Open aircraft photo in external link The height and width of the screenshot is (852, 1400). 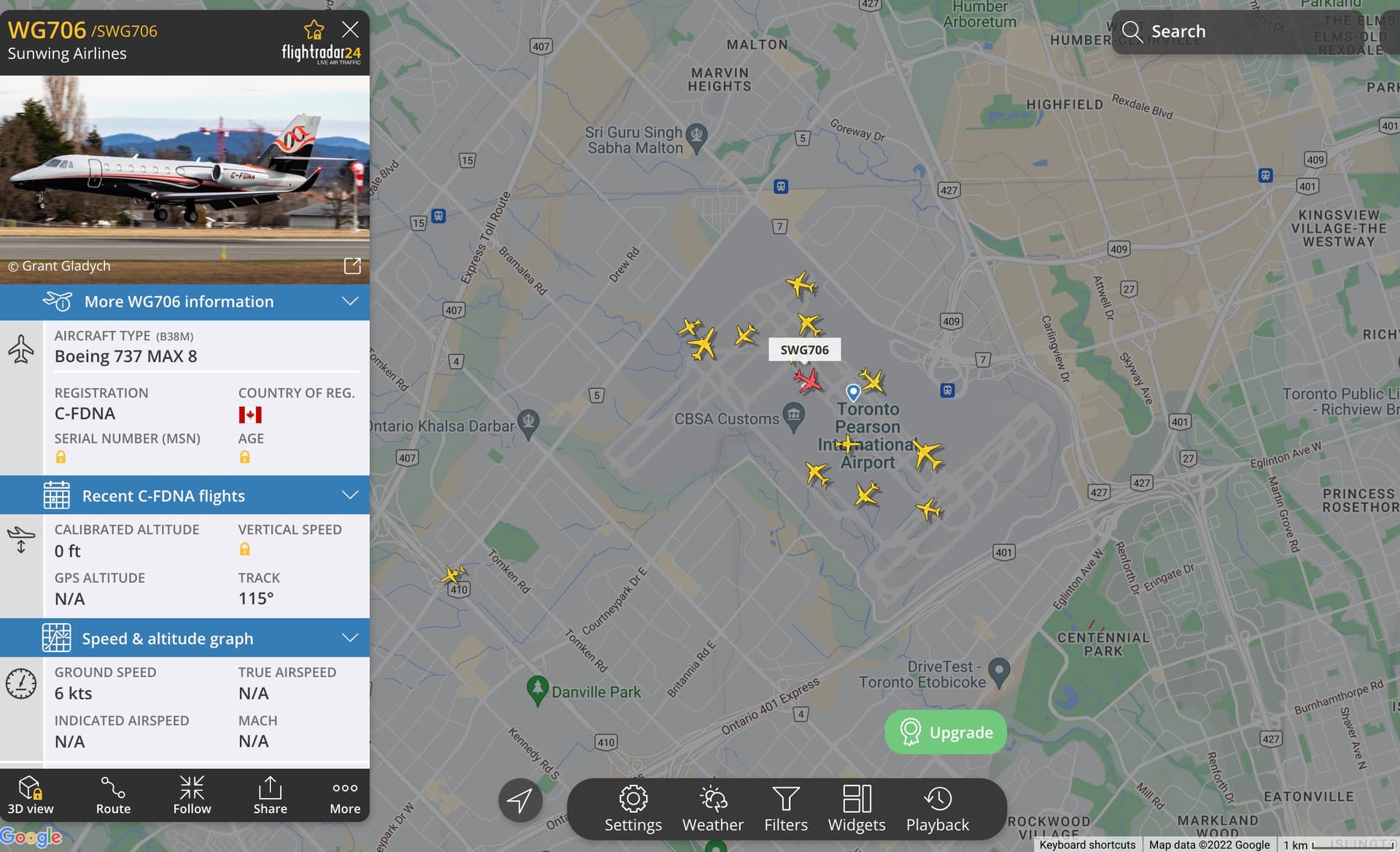coord(352,266)
